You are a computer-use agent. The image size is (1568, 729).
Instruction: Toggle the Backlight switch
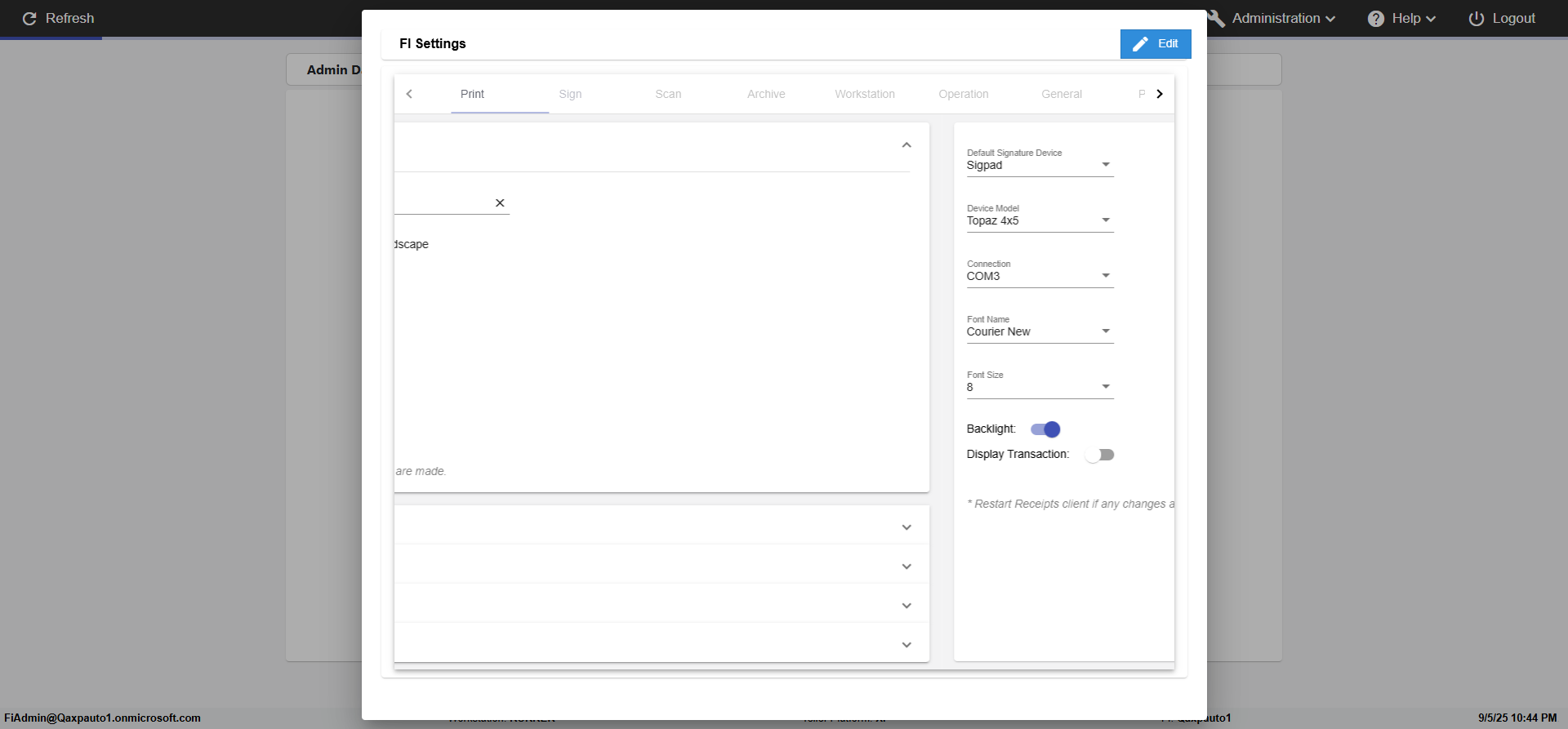tap(1045, 429)
